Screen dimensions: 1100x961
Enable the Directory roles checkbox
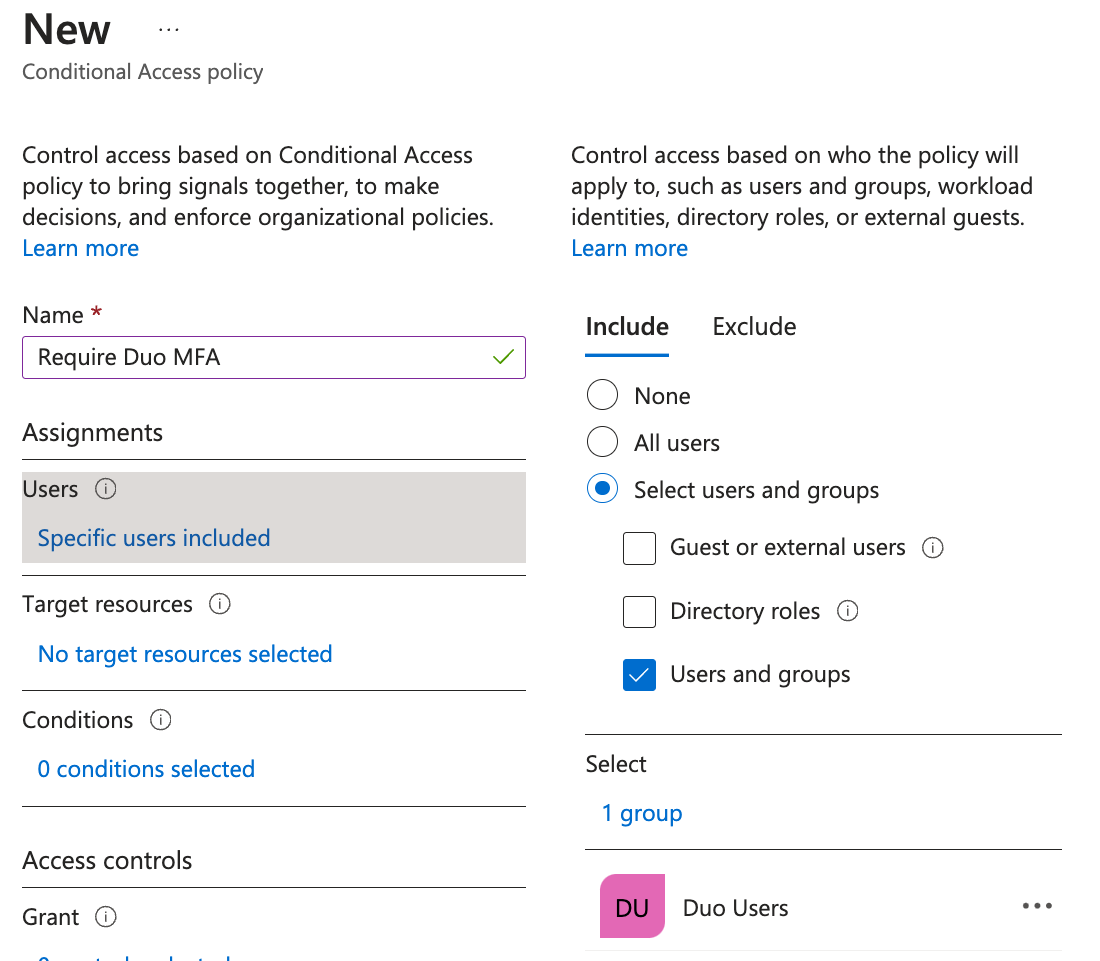639,611
